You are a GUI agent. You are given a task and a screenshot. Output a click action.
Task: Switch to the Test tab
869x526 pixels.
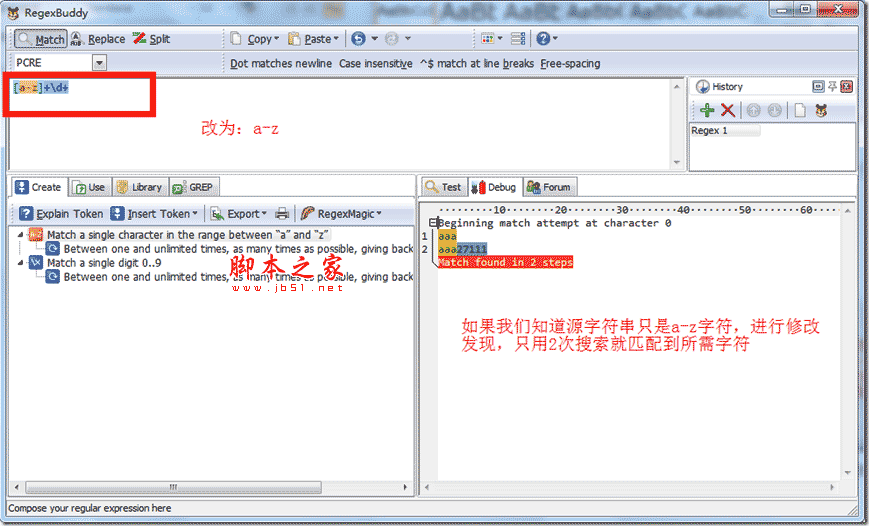pos(444,187)
